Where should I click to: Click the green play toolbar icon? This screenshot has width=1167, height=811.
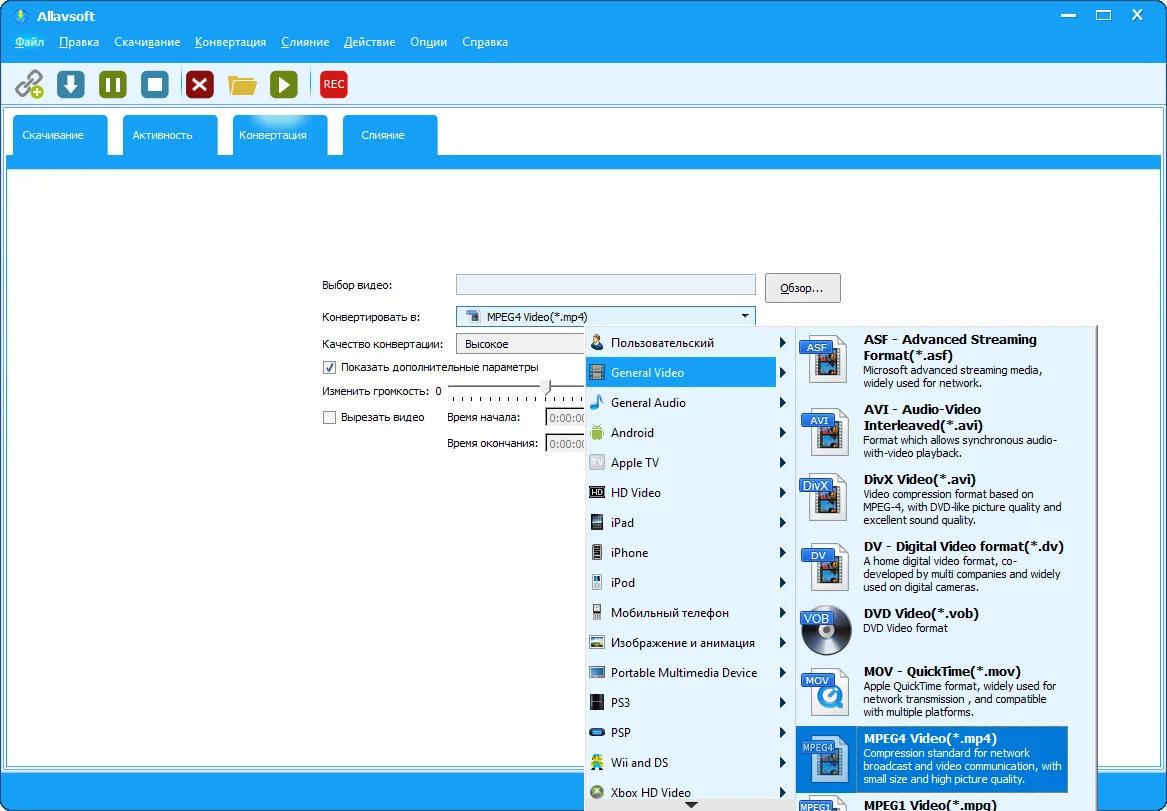coord(284,85)
